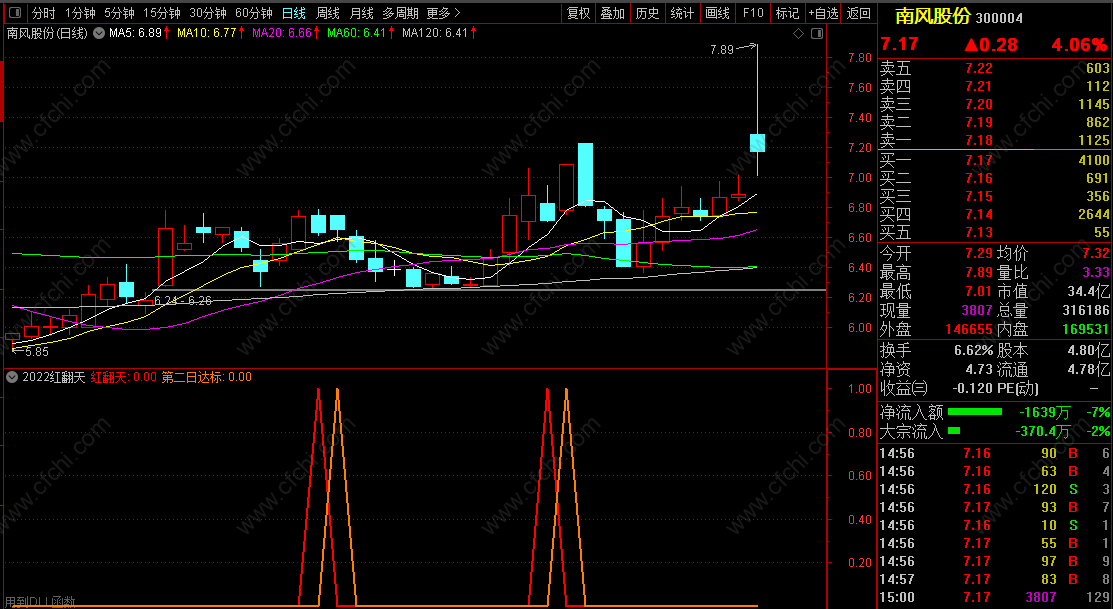Select the 60分钟 period tab
The height and width of the screenshot is (609, 1113).
pyautogui.click(x=253, y=13)
